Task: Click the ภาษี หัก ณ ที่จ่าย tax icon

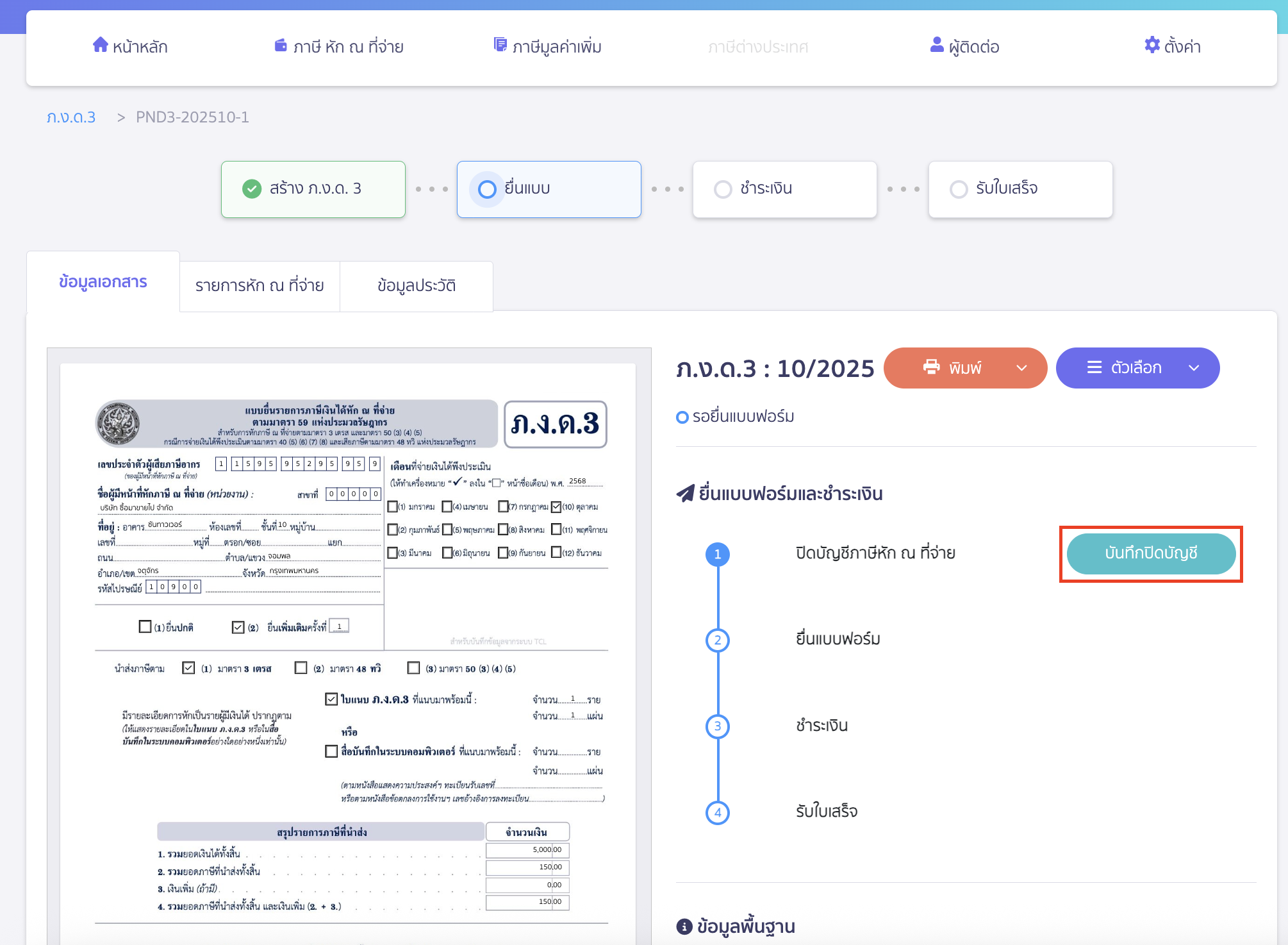Action: point(281,45)
